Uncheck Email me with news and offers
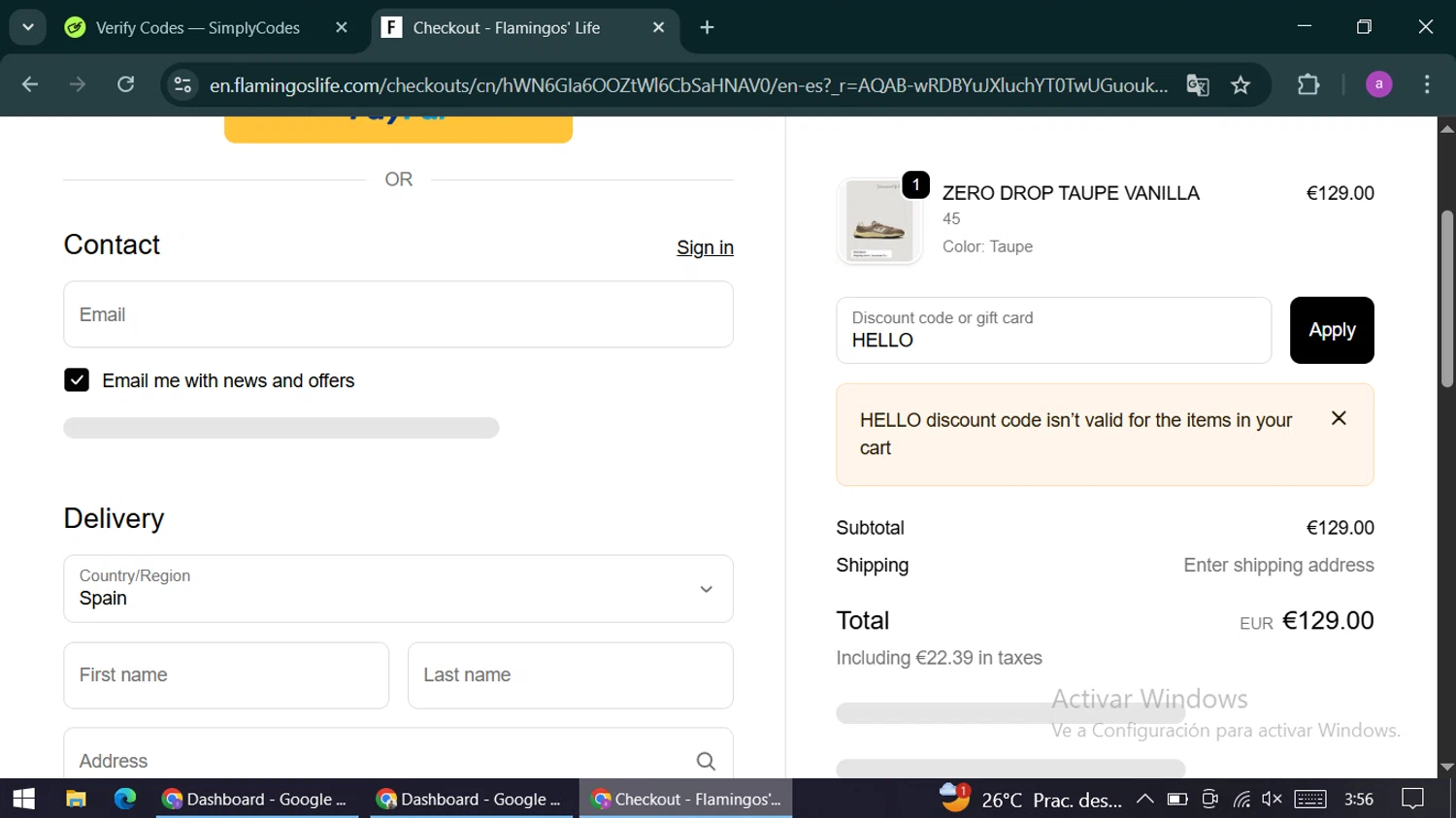Viewport: 1456px width, 818px height. click(x=77, y=380)
